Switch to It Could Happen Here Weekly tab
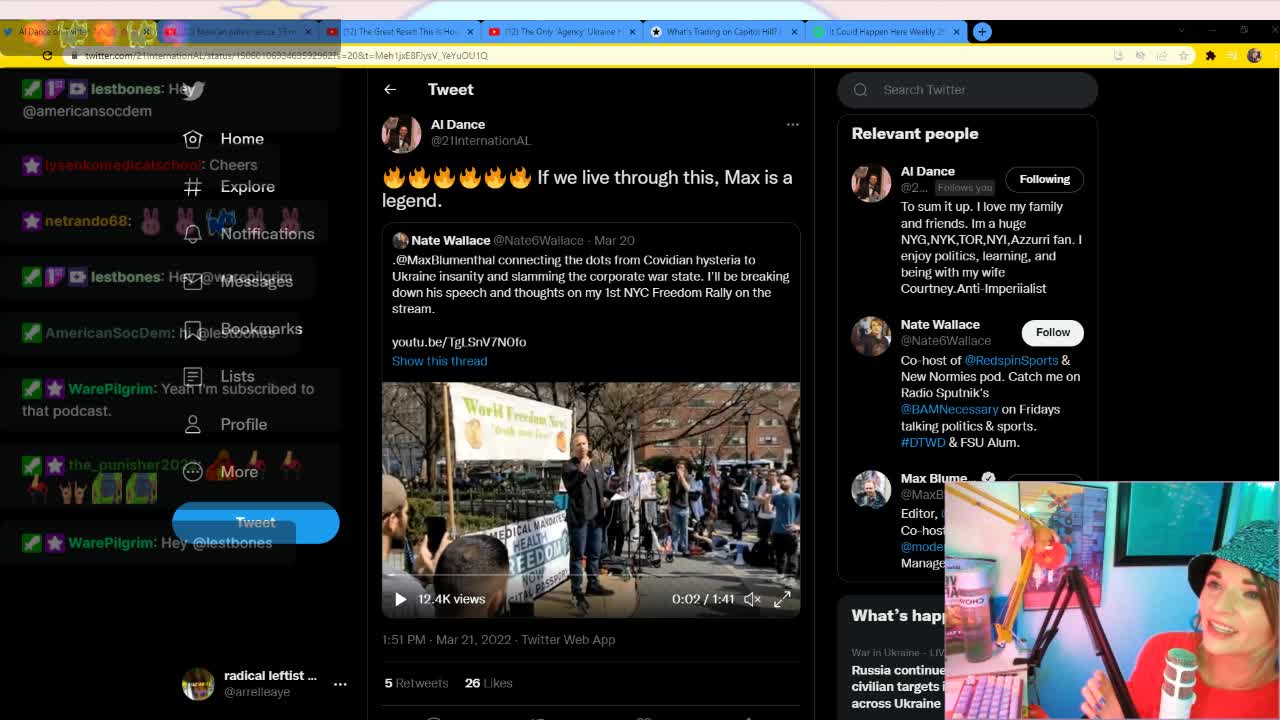The width and height of the screenshot is (1280, 720). [886, 32]
